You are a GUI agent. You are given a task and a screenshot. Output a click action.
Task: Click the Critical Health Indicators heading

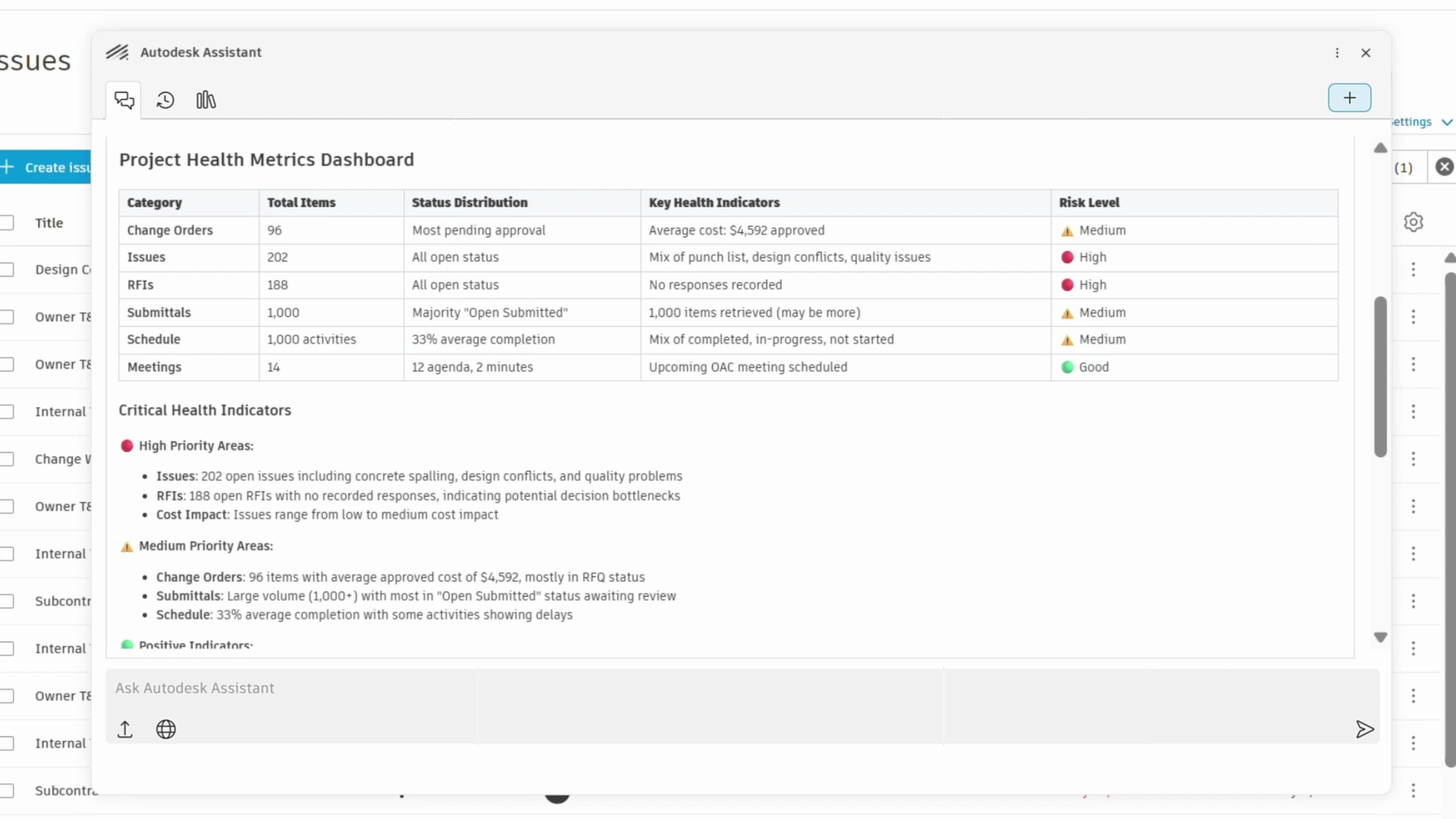coord(205,410)
